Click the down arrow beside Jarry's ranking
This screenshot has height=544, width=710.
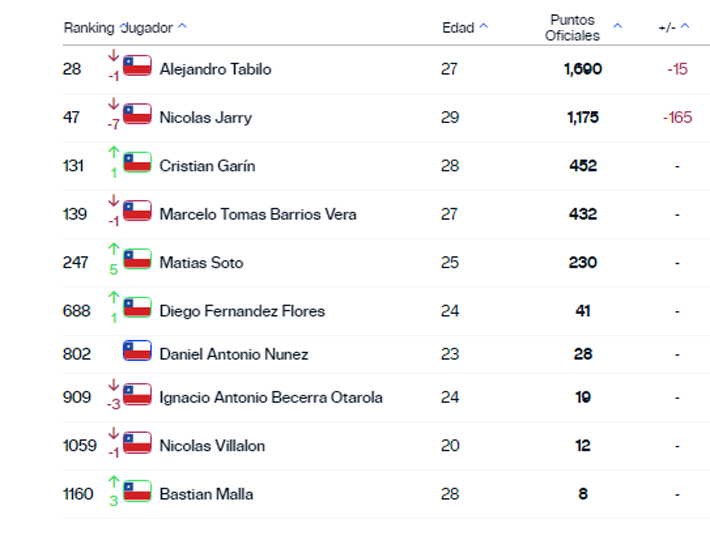click(113, 104)
